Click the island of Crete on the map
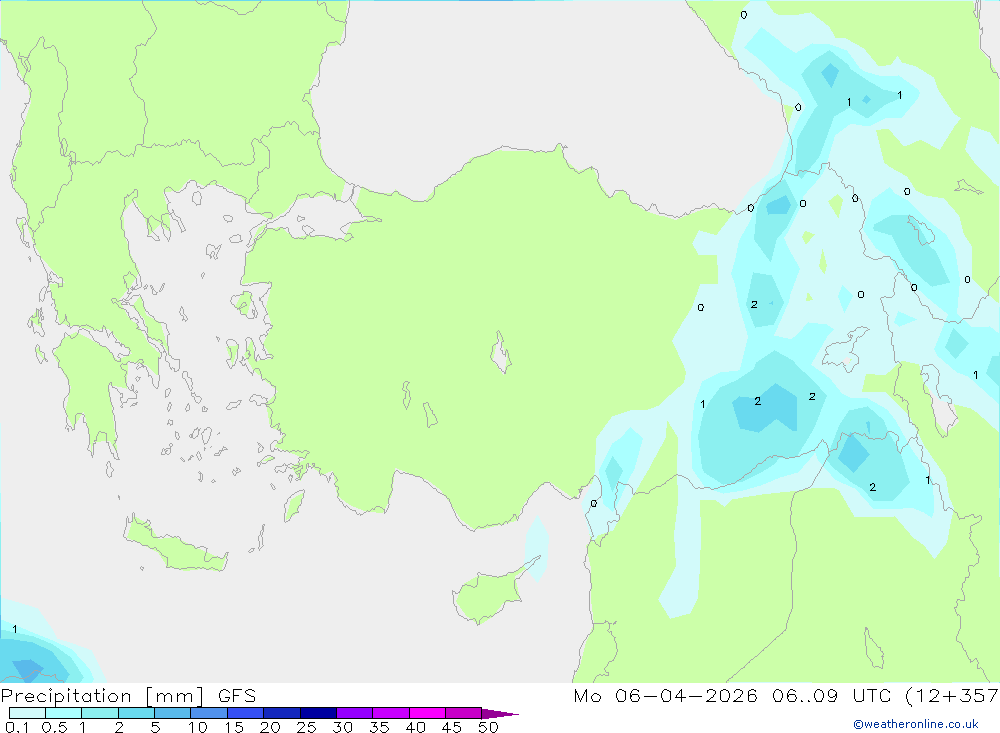Image resolution: width=1000 pixels, height=733 pixels. (x=176, y=544)
